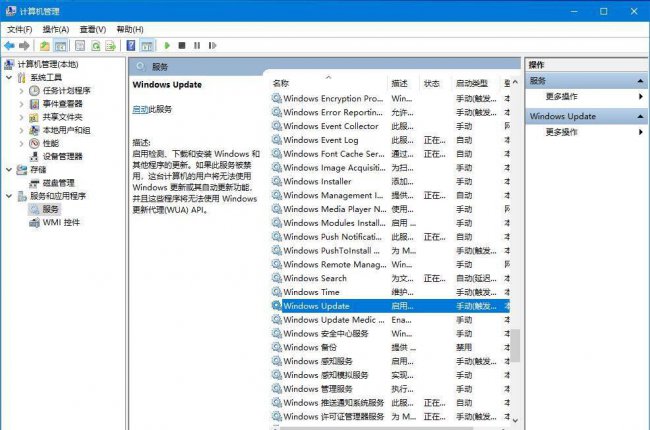Viewport: 650px width, 430px height.
Task: Click gear icon beside Windows PushToInstall
Action: point(276,250)
